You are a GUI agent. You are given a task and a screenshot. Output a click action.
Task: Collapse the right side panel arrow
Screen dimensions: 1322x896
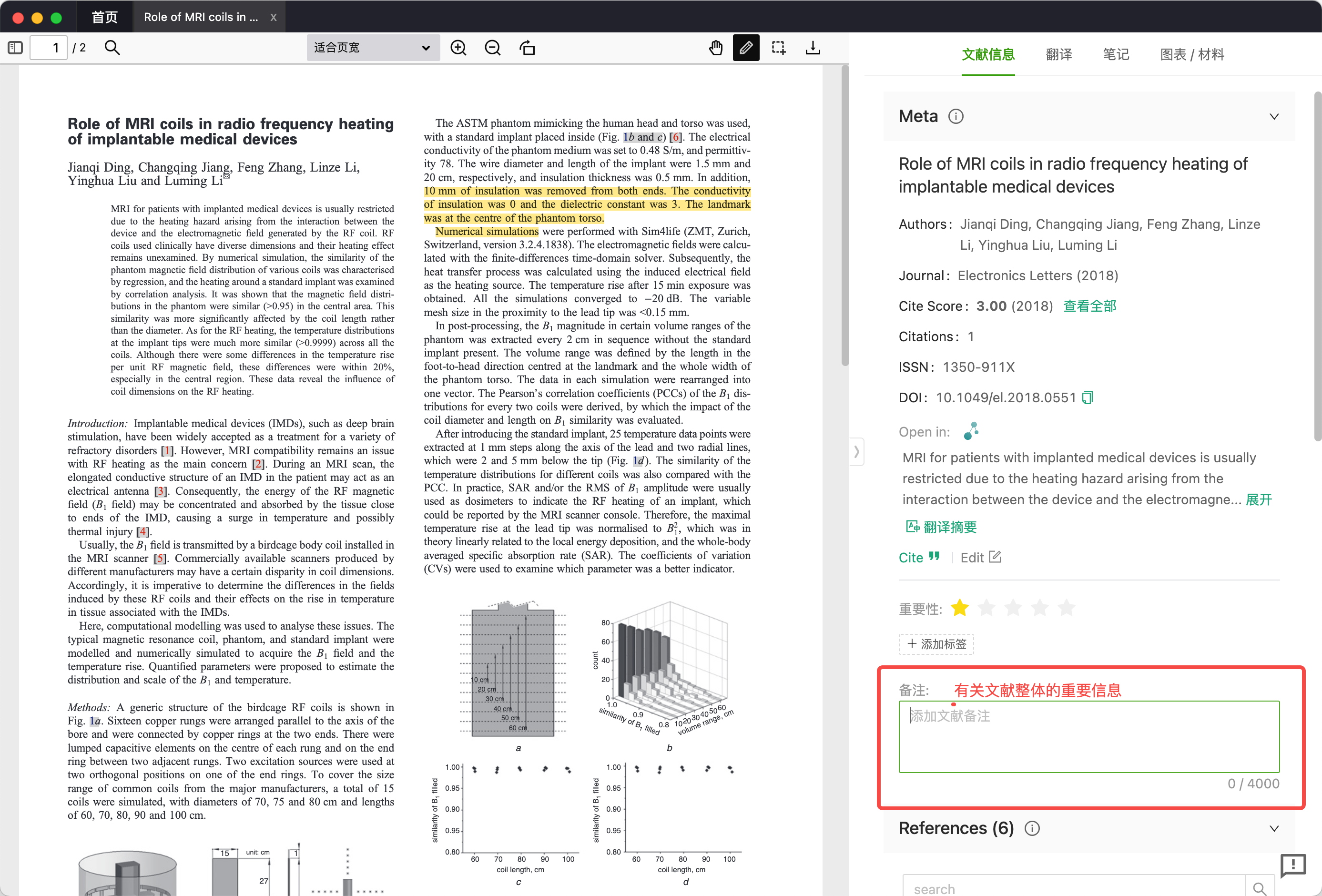857,452
